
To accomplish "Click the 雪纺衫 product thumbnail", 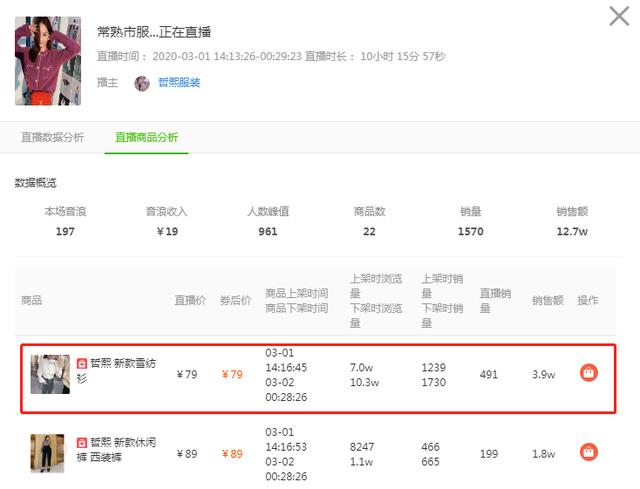I will tap(50, 374).
